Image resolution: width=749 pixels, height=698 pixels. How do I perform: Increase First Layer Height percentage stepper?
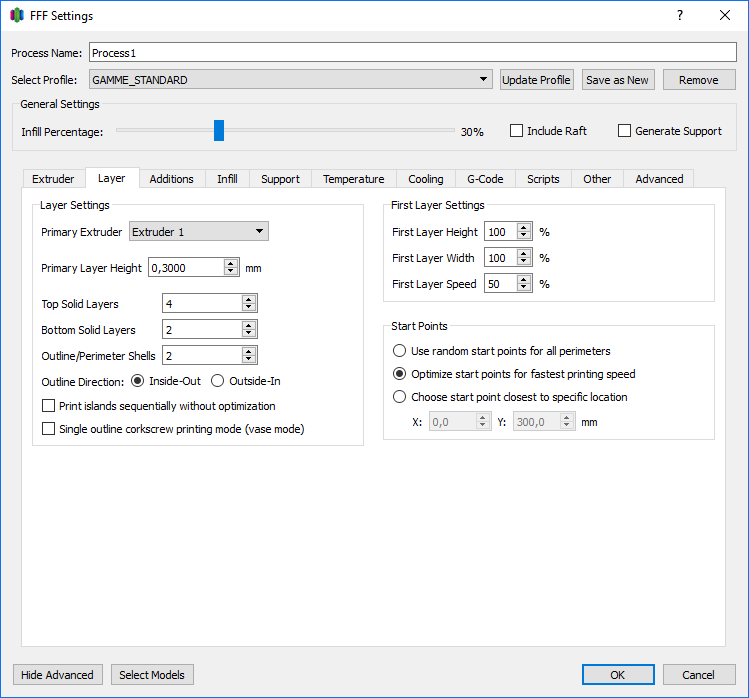click(x=525, y=228)
